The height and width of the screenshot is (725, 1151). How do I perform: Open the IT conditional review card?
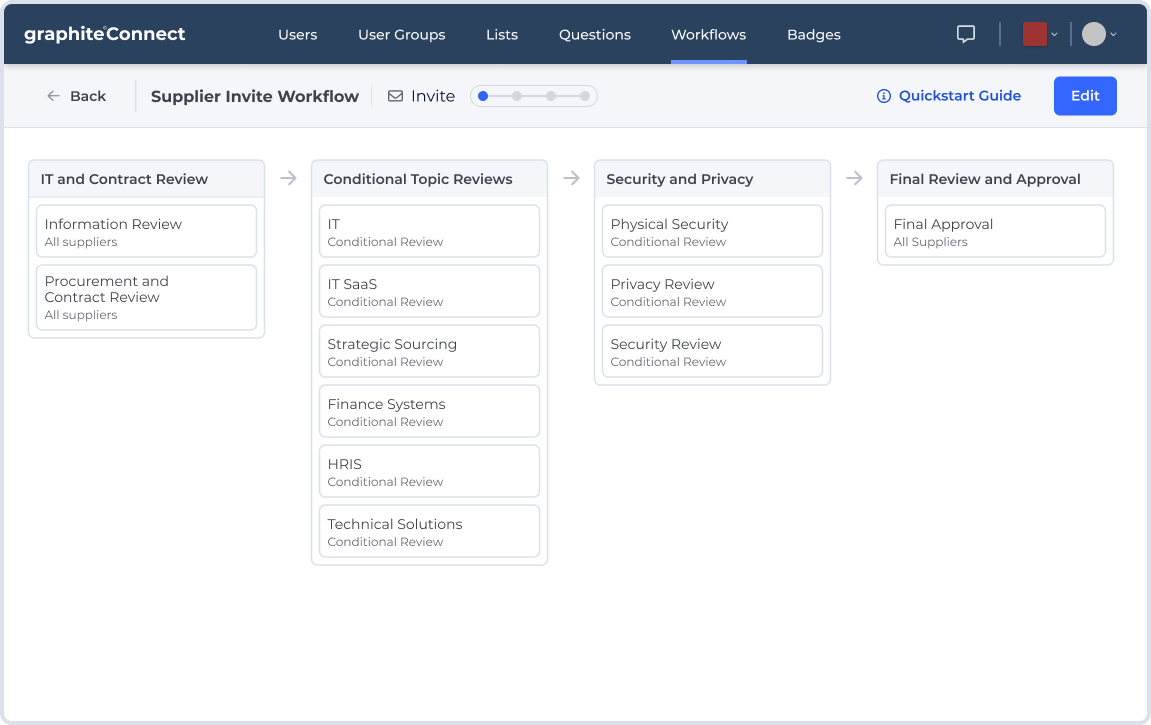[x=429, y=231]
